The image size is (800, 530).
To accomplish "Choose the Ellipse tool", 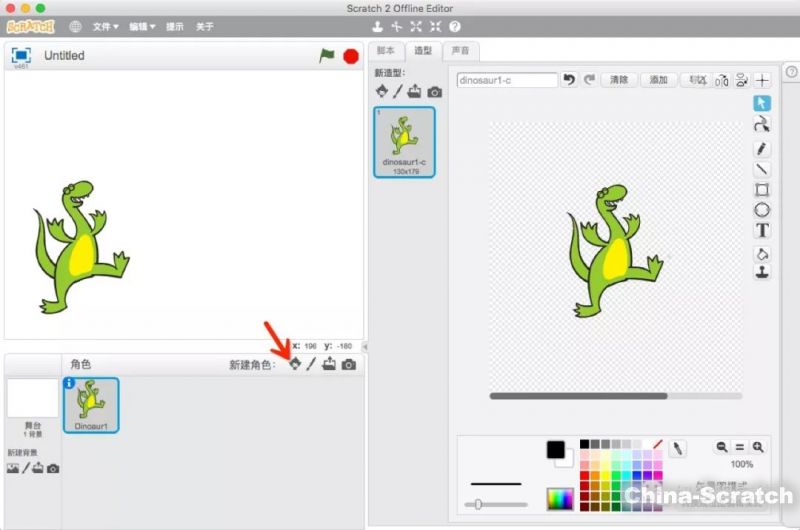I will [x=761, y=210].
